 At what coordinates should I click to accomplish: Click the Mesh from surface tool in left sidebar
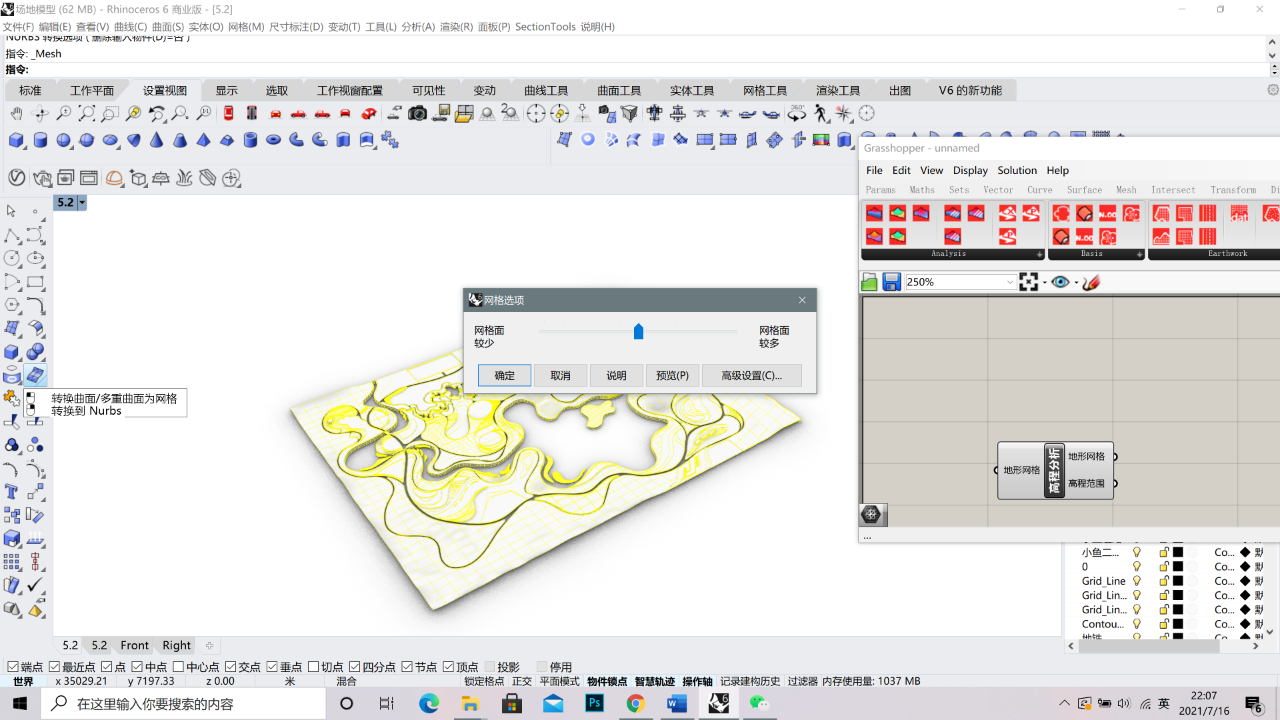click(x=35, y=375)
